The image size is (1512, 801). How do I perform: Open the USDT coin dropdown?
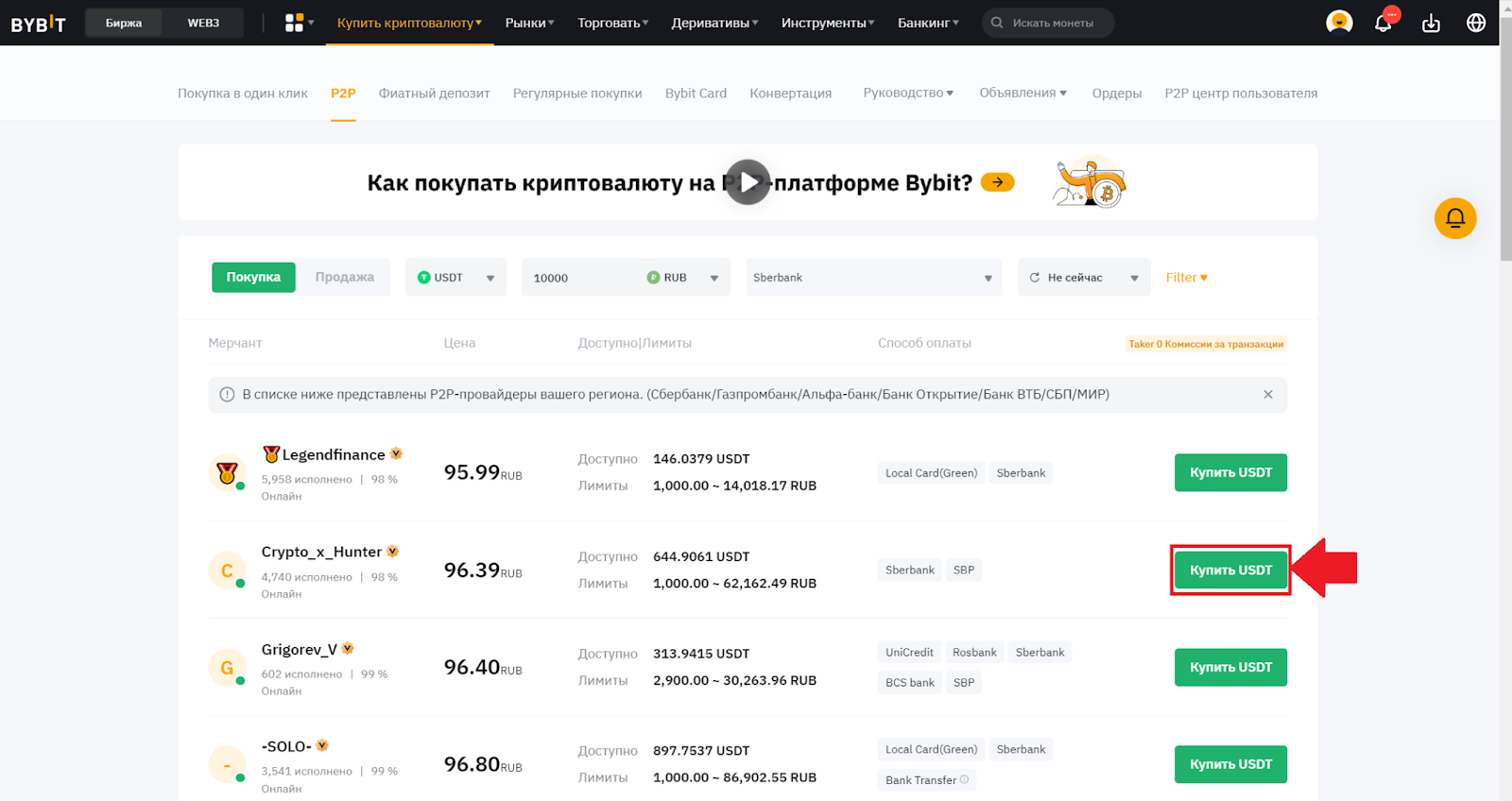(x=455, y=278)
